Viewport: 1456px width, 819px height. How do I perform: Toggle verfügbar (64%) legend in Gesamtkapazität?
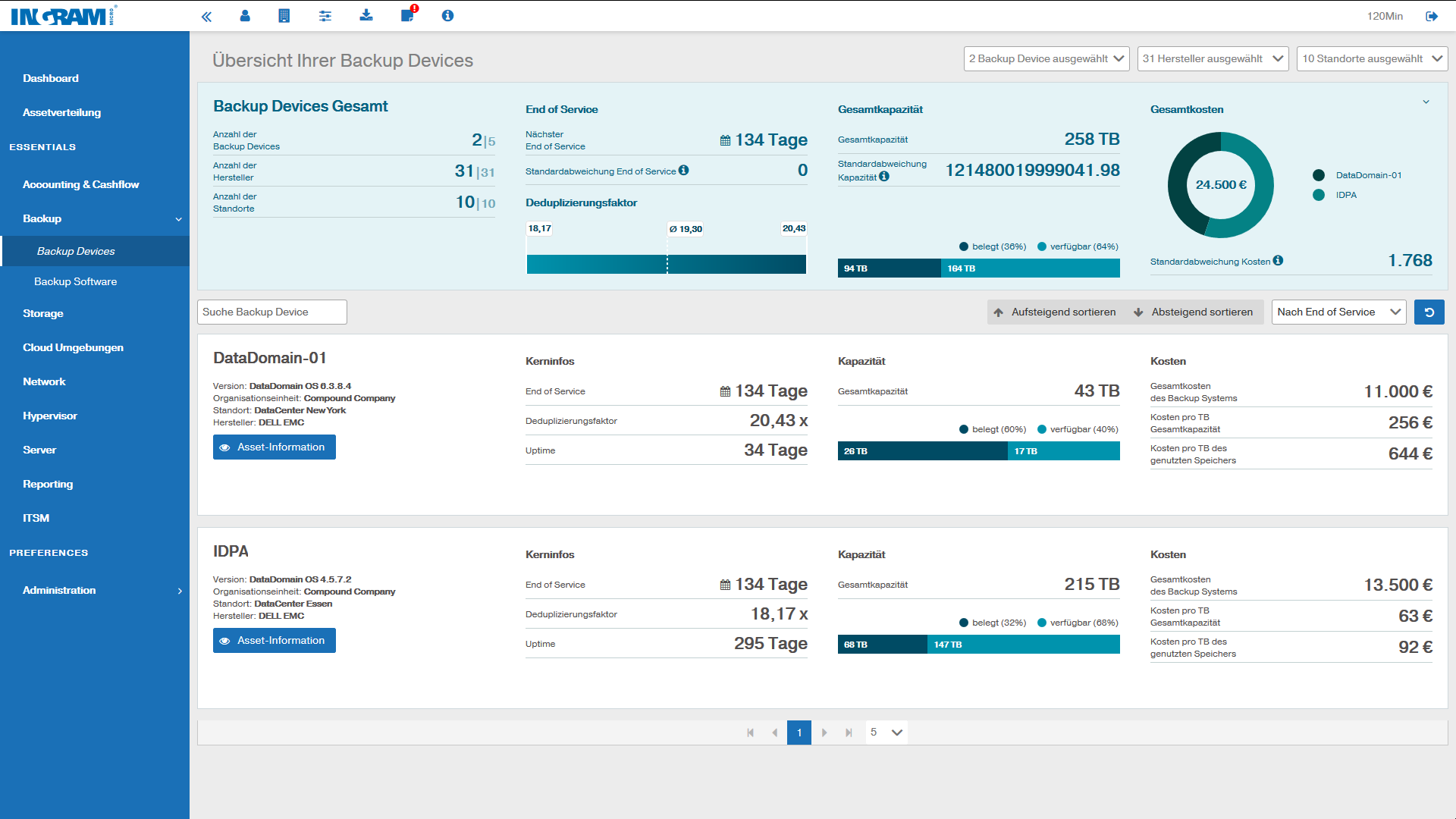[x=1078, y=246]
